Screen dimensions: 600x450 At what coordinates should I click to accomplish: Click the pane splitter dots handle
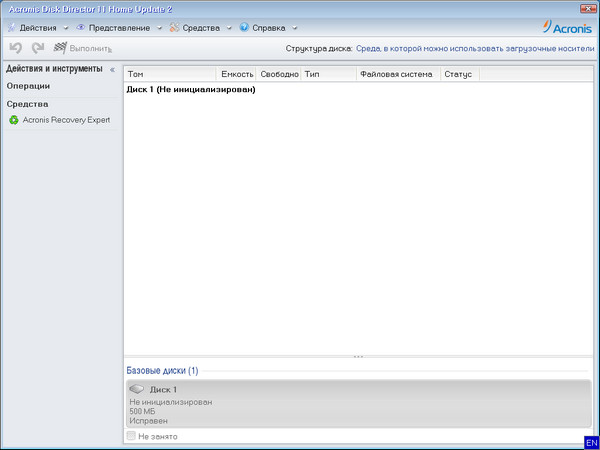click(359, 357)
